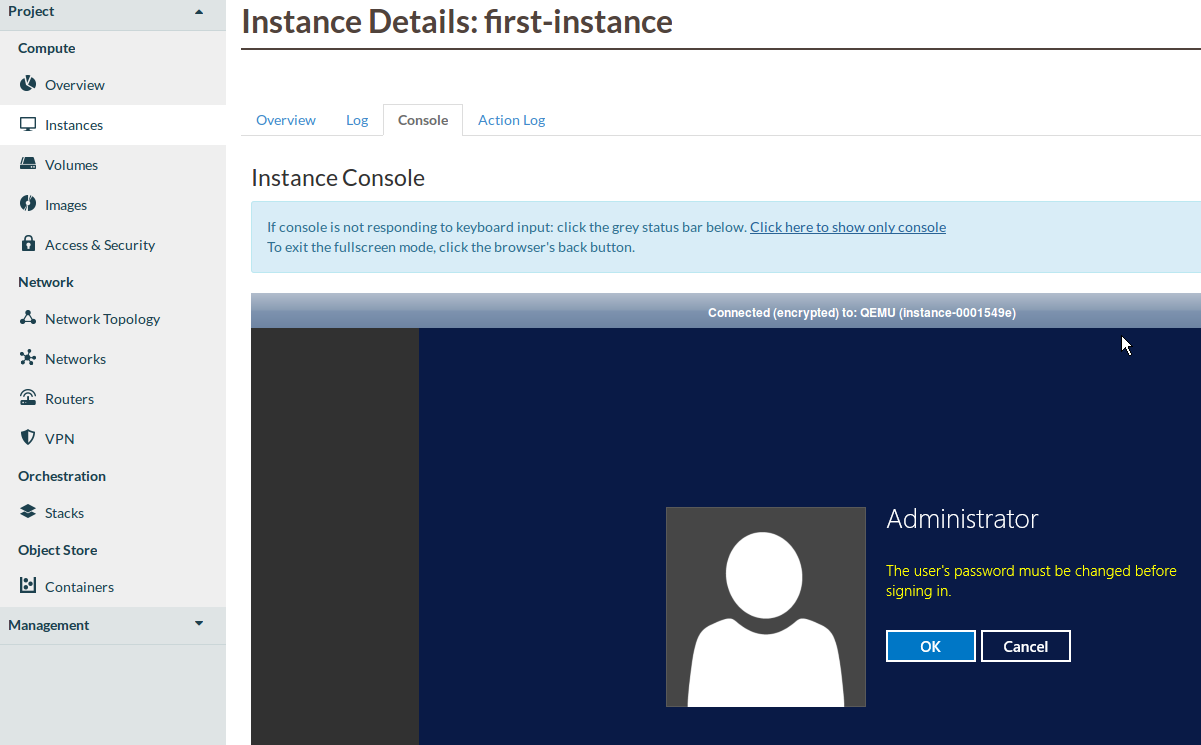Click the Routers icon in sidebar
This screenshot has width=1201, height=745.
(x=26, y=398)
